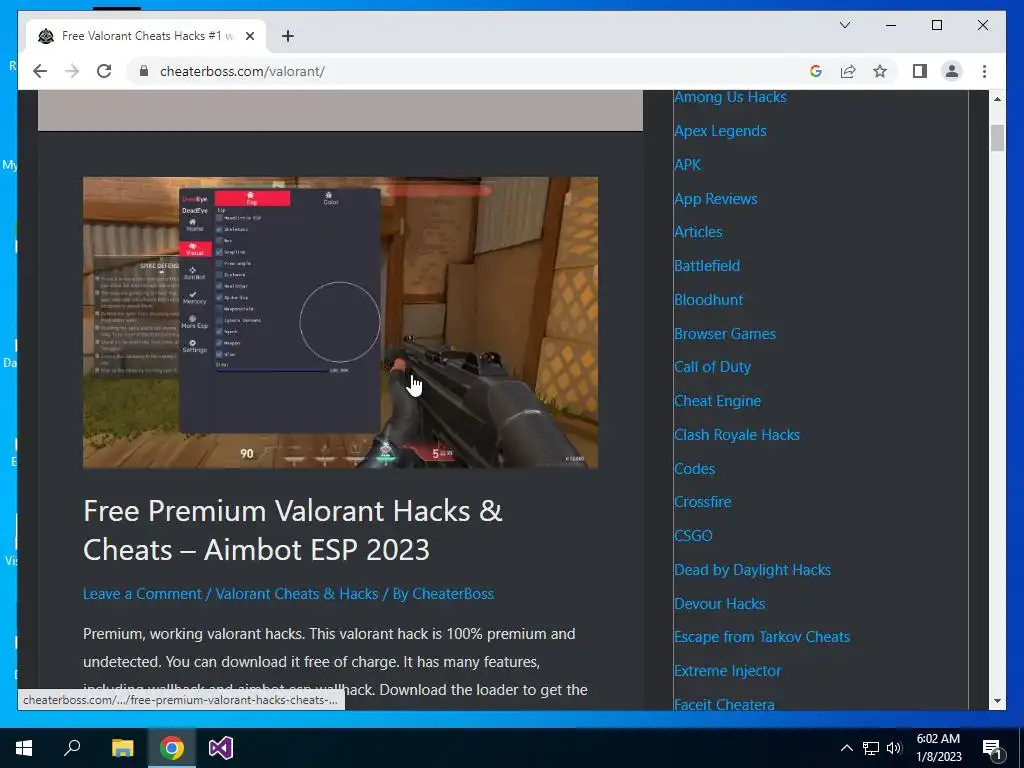
Task: Open the Dead by Daylight Hacks category
Action: pyautogui.click(x=752, y=569)
